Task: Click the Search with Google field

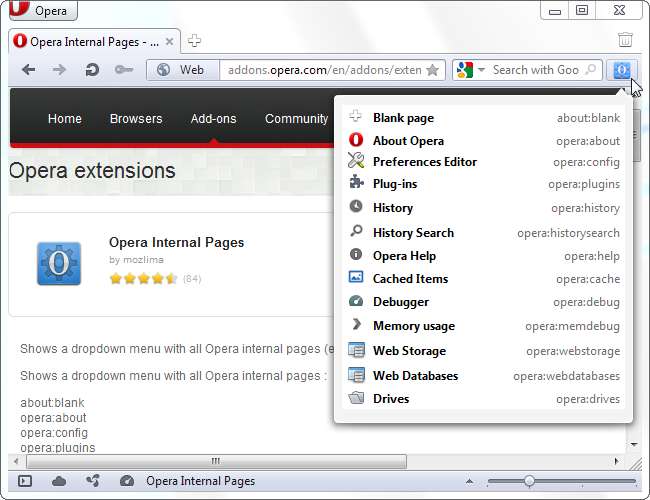Action: tap(536, 70)
